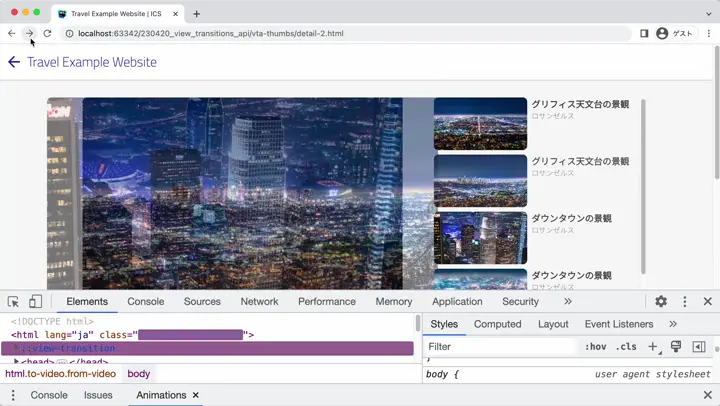The image size is (720, 406).
Task: Open the guest profile menu
Action: (674, 33)
